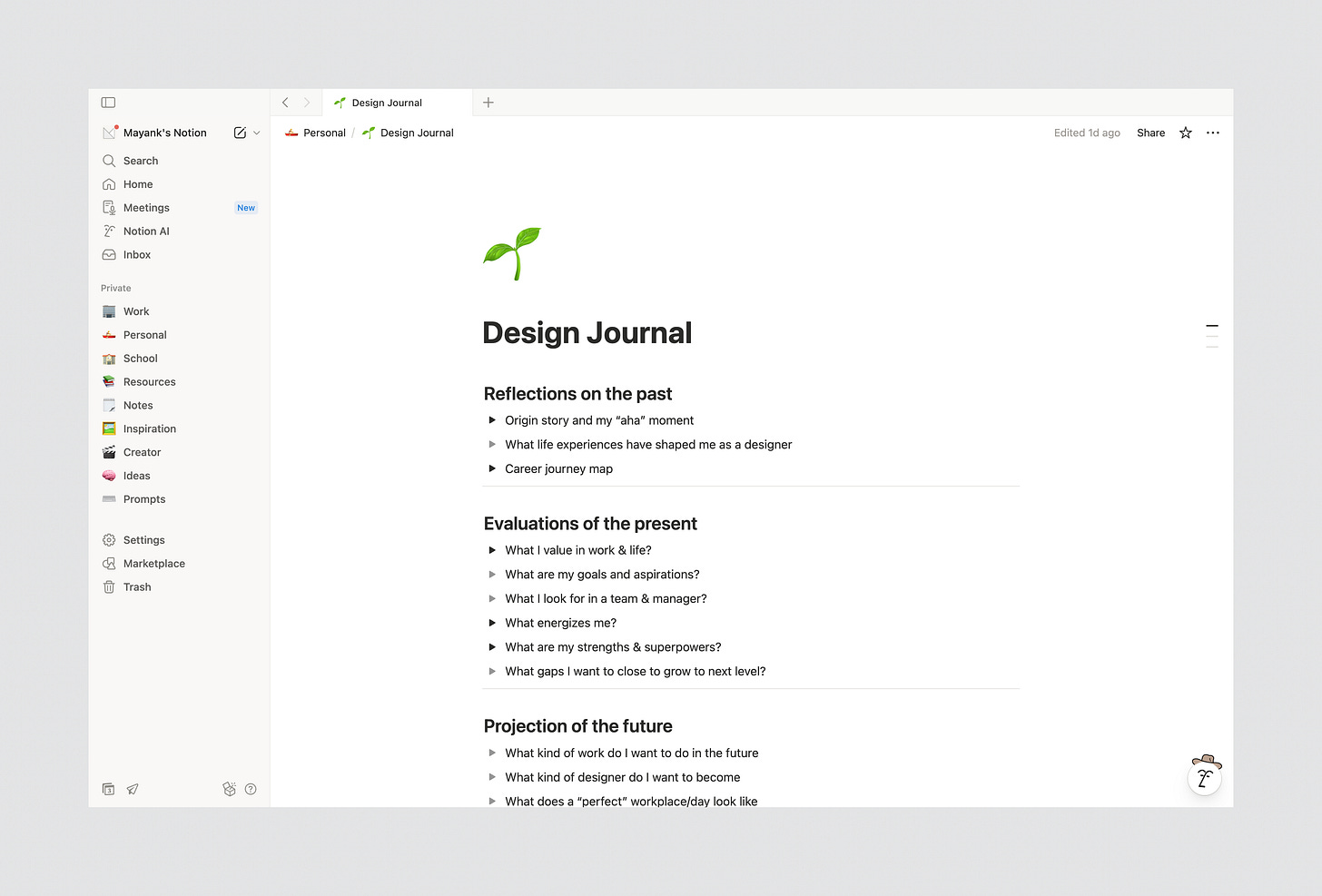1322x896 pixels.
Task: Open the Notion AI floating assistant button
Action: click(x=1205, y=777)
